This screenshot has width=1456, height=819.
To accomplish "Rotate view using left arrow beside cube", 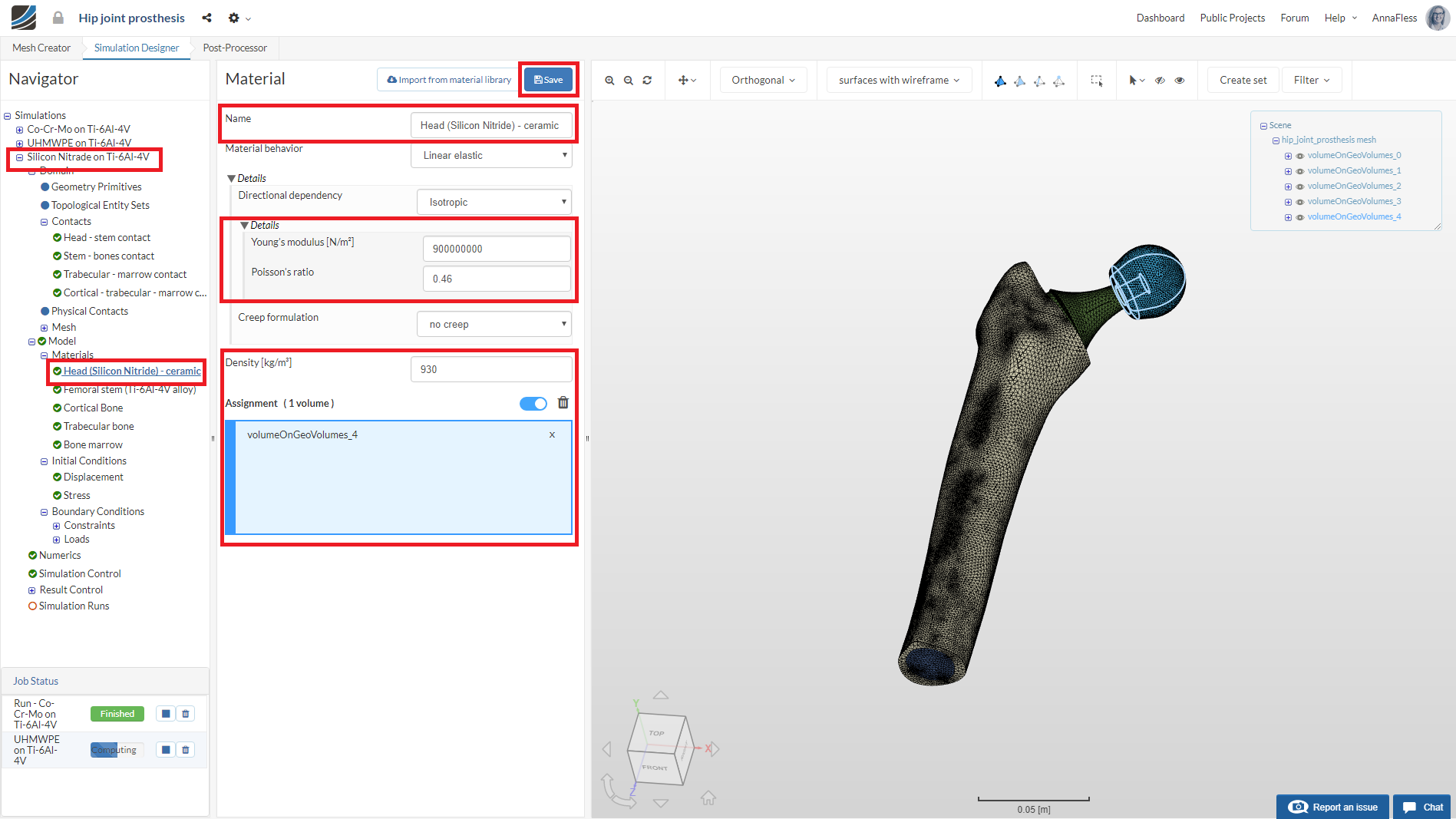I will coord(607,749).
